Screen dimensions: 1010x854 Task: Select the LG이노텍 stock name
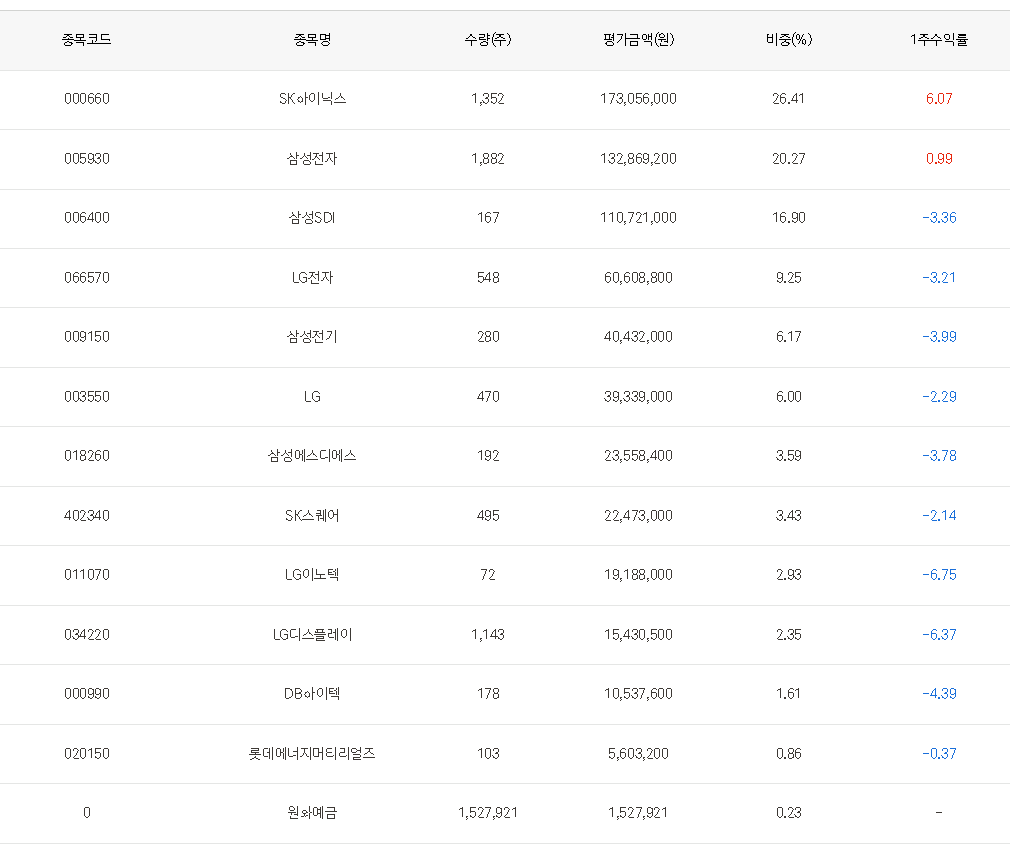[x=312, y=574]
